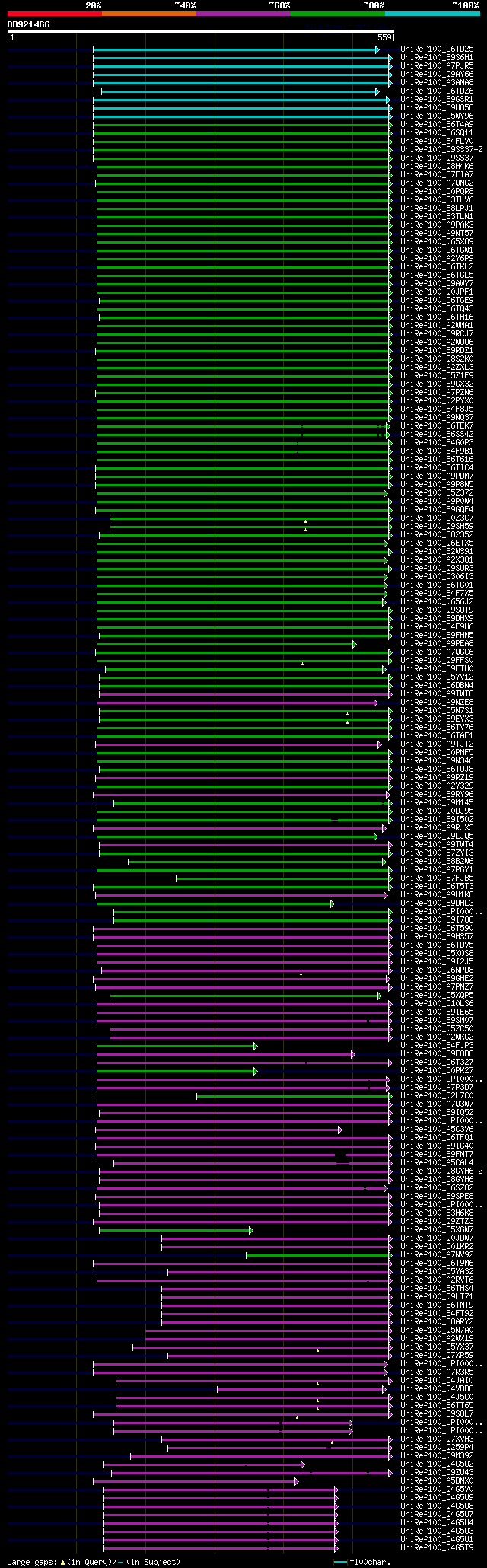Screen dimensions: 487x1568
Task: Click the UniRef100_Q8H4K6 label
Action: [x=437, y=167]
